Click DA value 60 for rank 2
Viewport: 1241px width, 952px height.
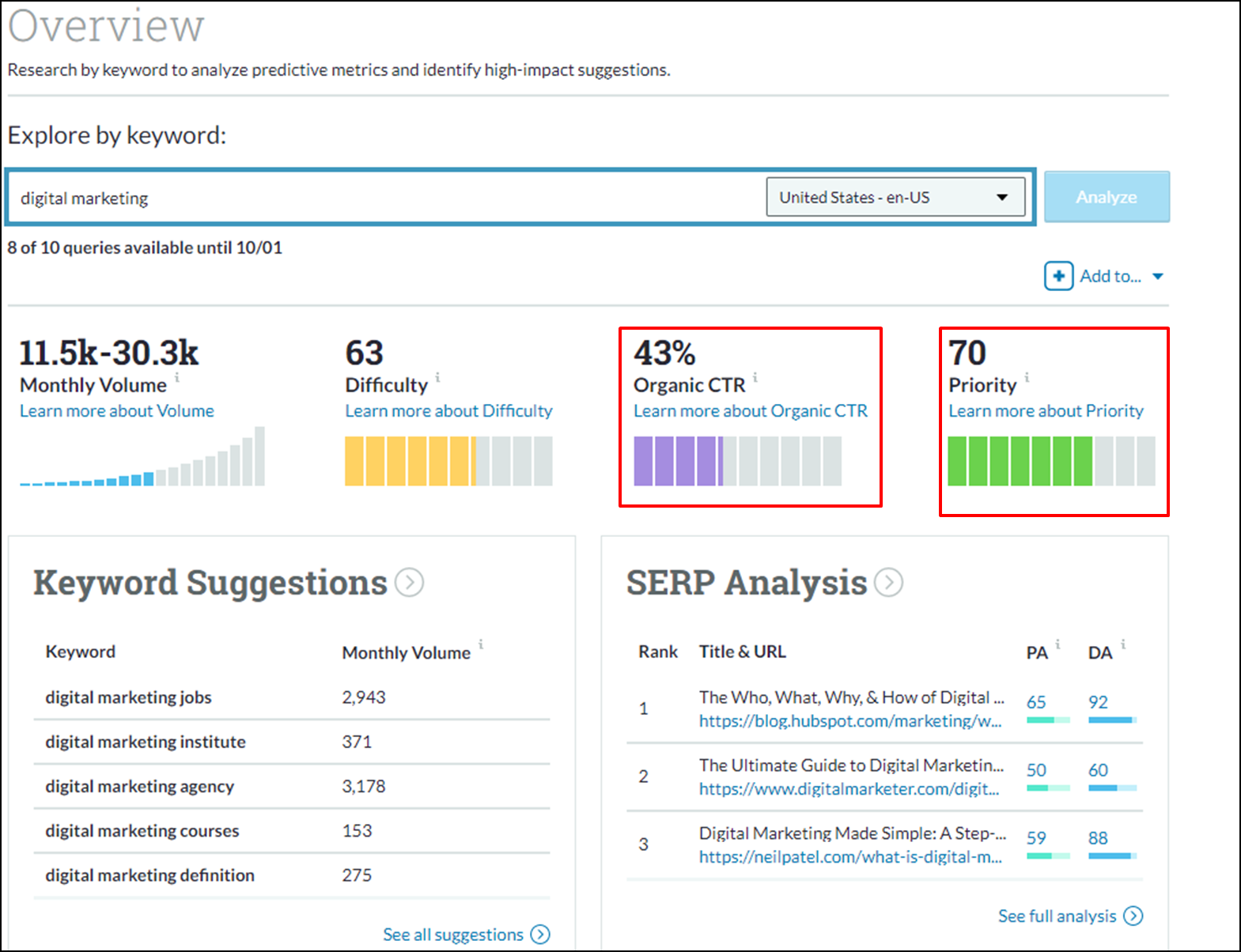click(x=1098, y=770)
